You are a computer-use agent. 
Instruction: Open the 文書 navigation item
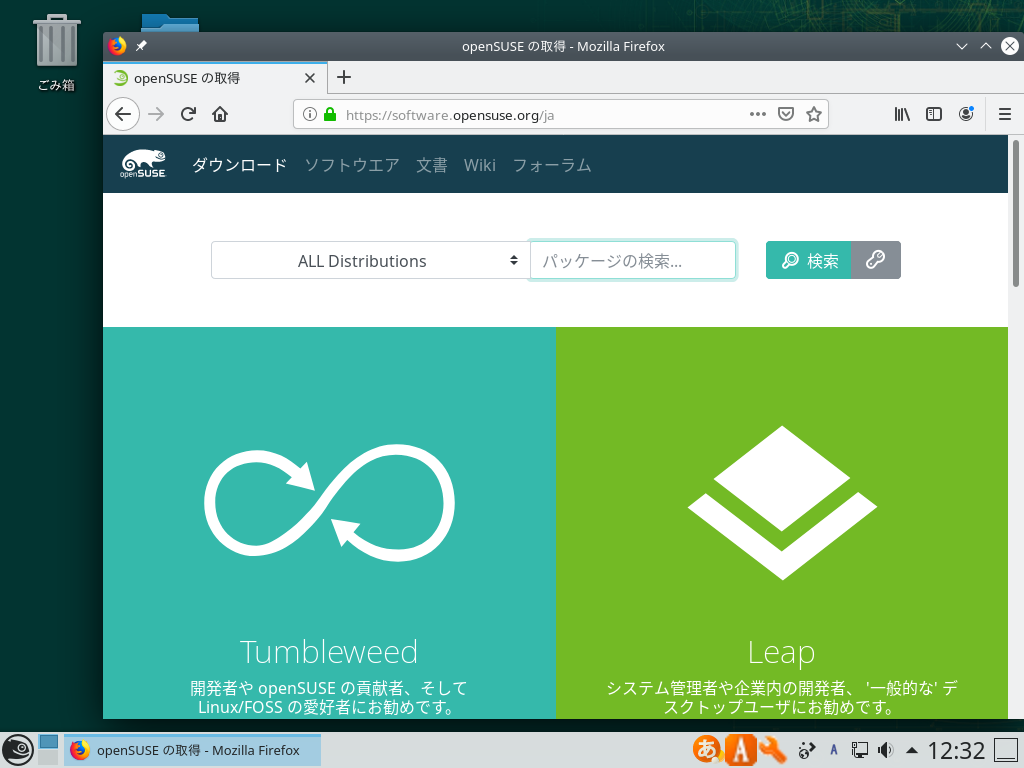click(x=432, y=165)
